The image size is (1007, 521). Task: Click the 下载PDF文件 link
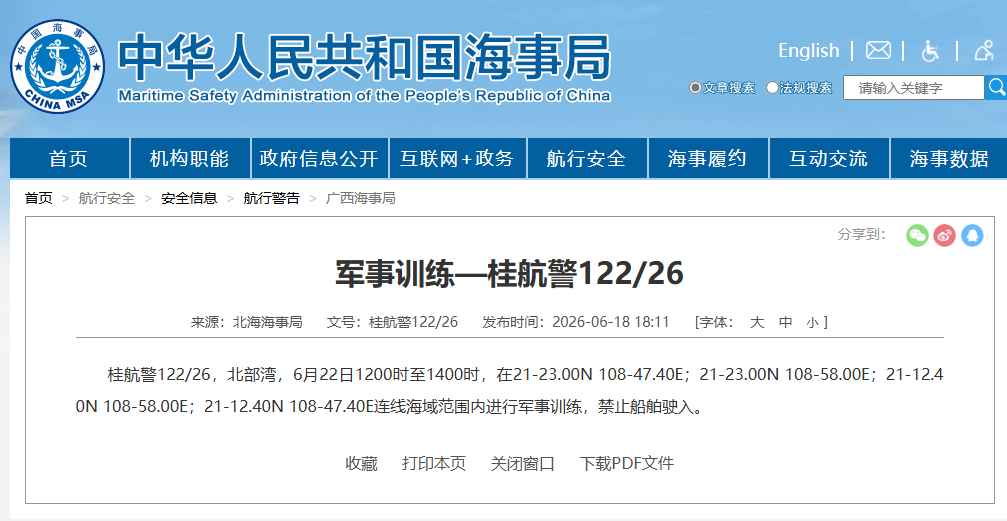coord(627,463)
